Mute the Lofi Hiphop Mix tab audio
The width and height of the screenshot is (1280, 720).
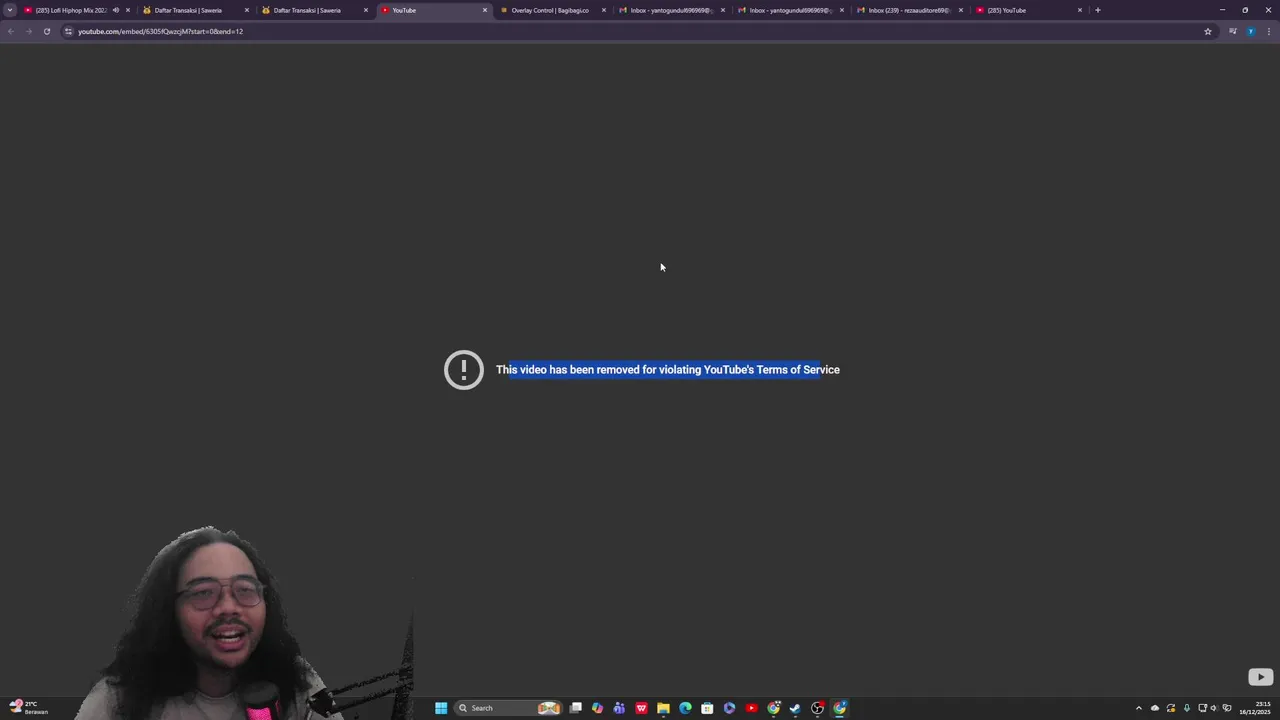tap(116, 10)
